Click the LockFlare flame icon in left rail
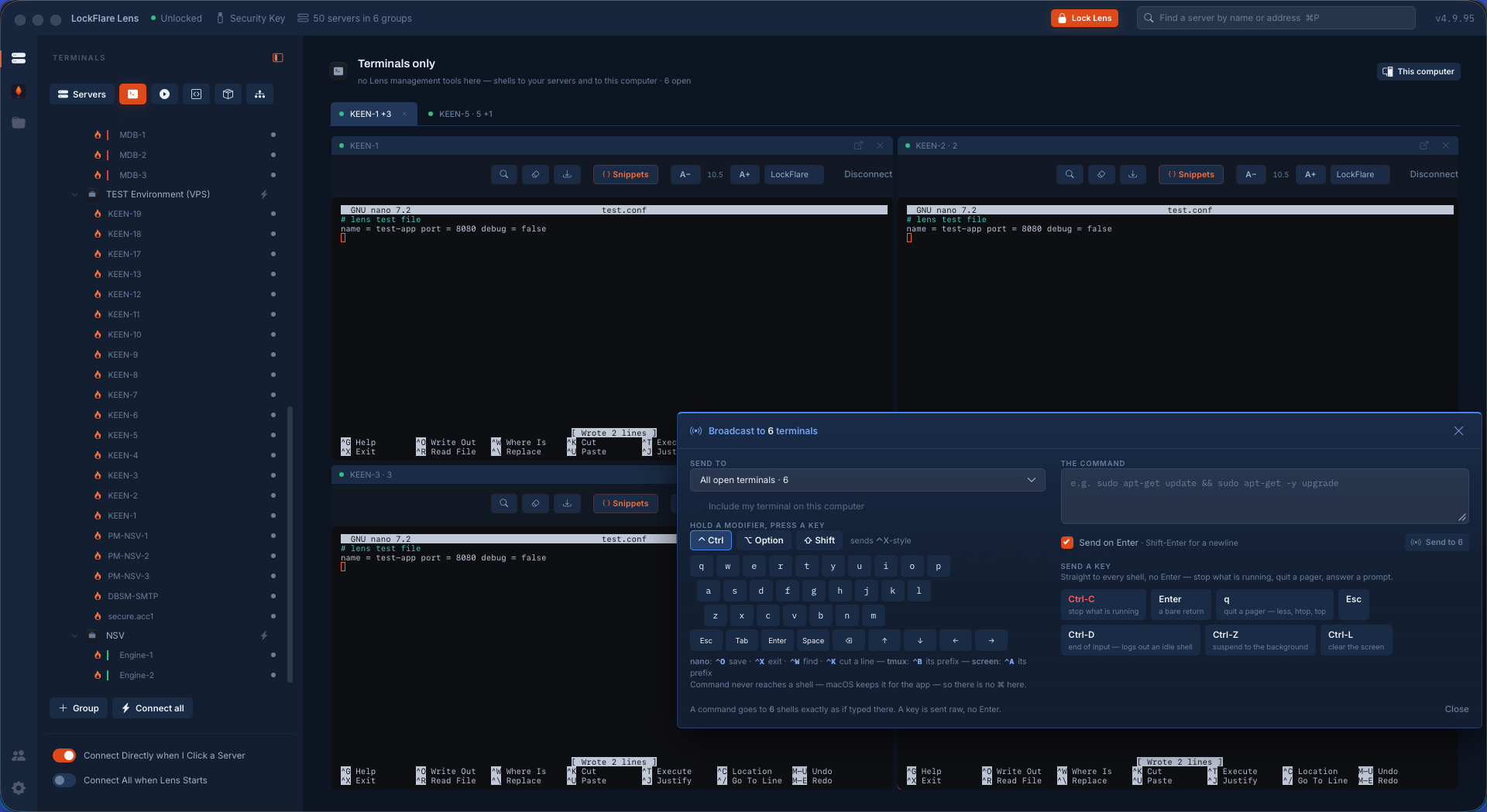The image size is (1487, 812). click(19, 91)
